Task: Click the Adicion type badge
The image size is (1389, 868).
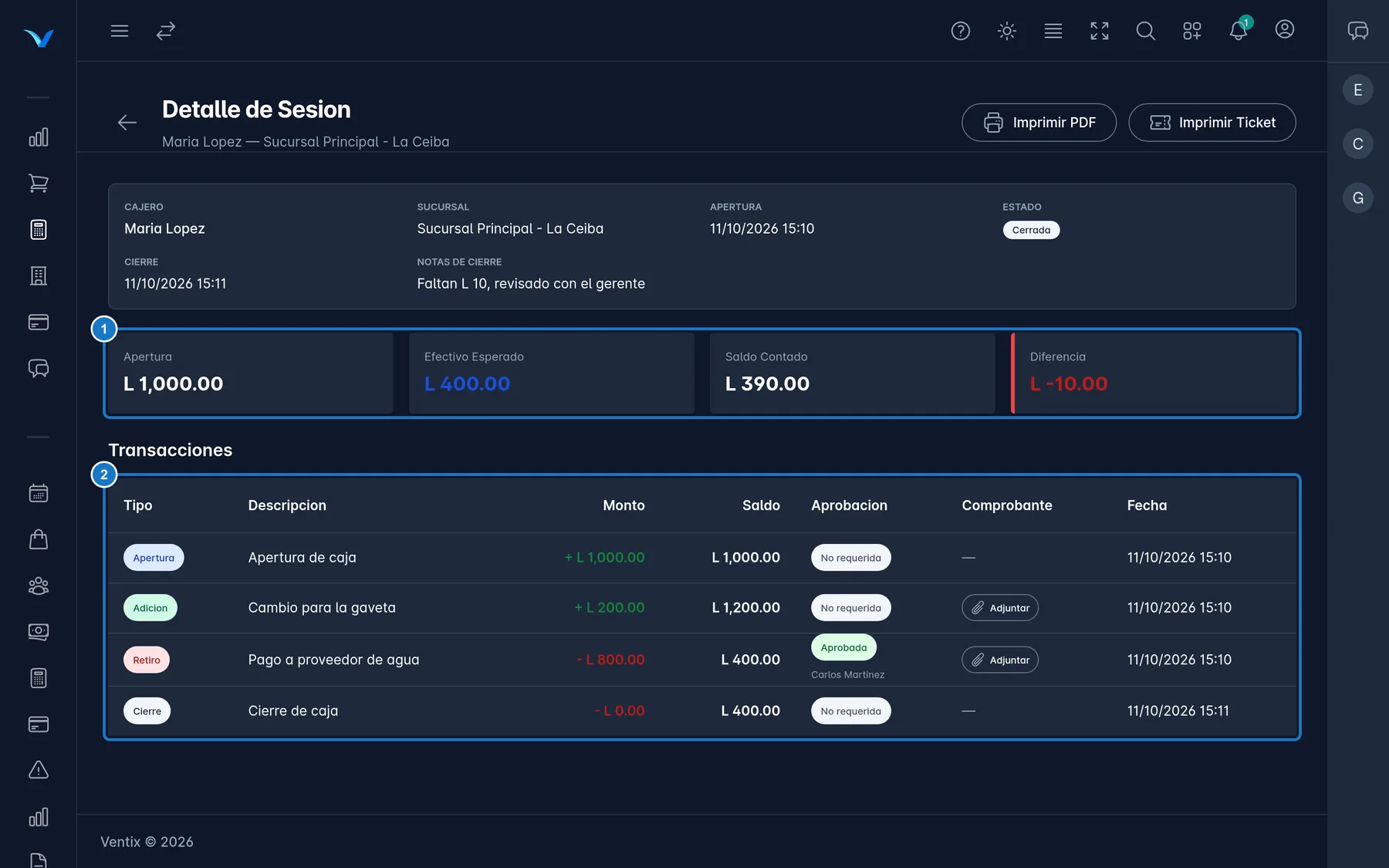Action: coord(150,608)
